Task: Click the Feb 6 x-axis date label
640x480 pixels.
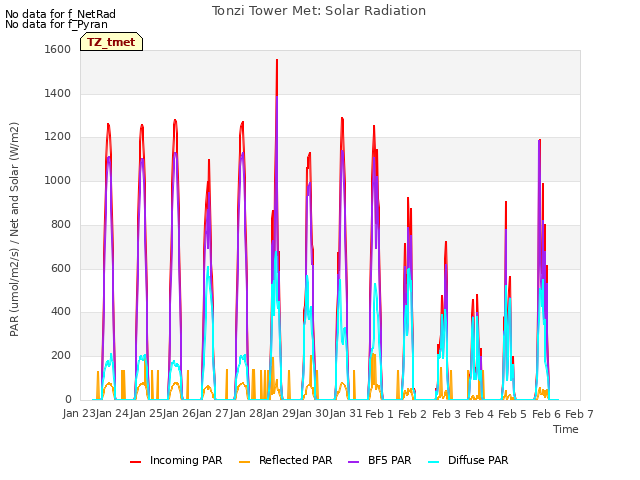Action: pyautogui.click(x=546, y=414)
